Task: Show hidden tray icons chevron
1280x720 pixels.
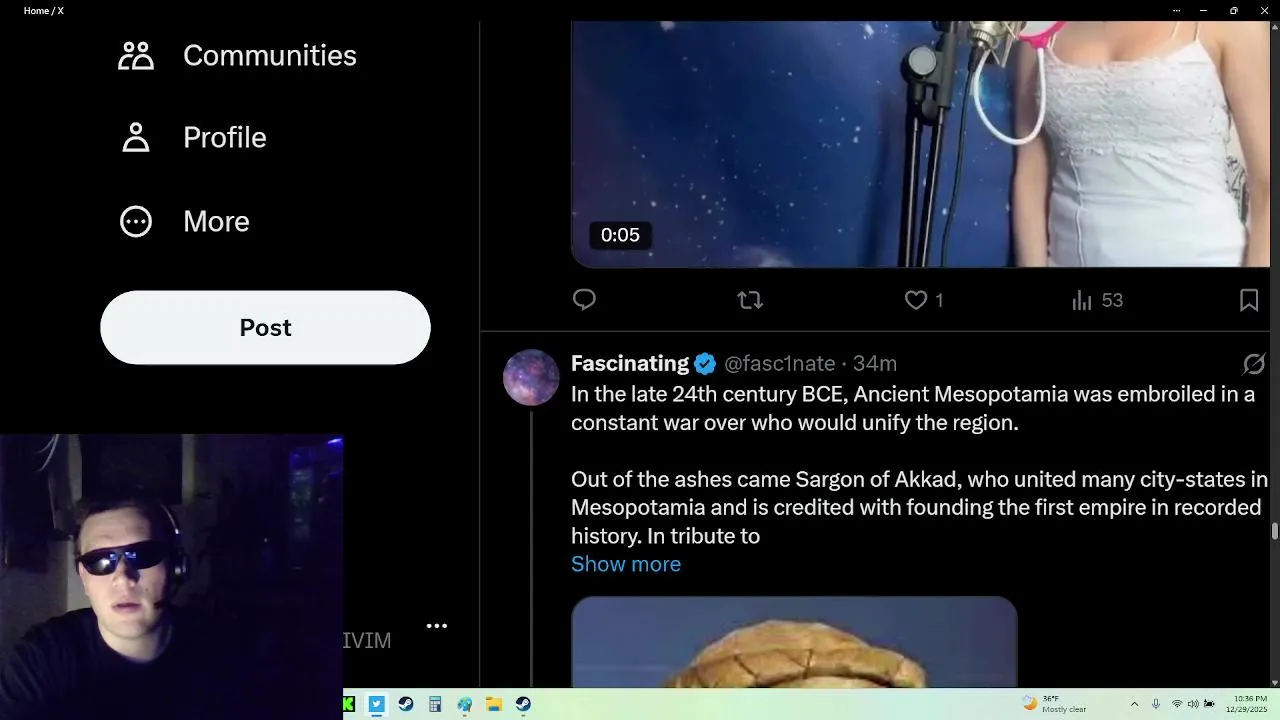Action: tap(1134, 704)
